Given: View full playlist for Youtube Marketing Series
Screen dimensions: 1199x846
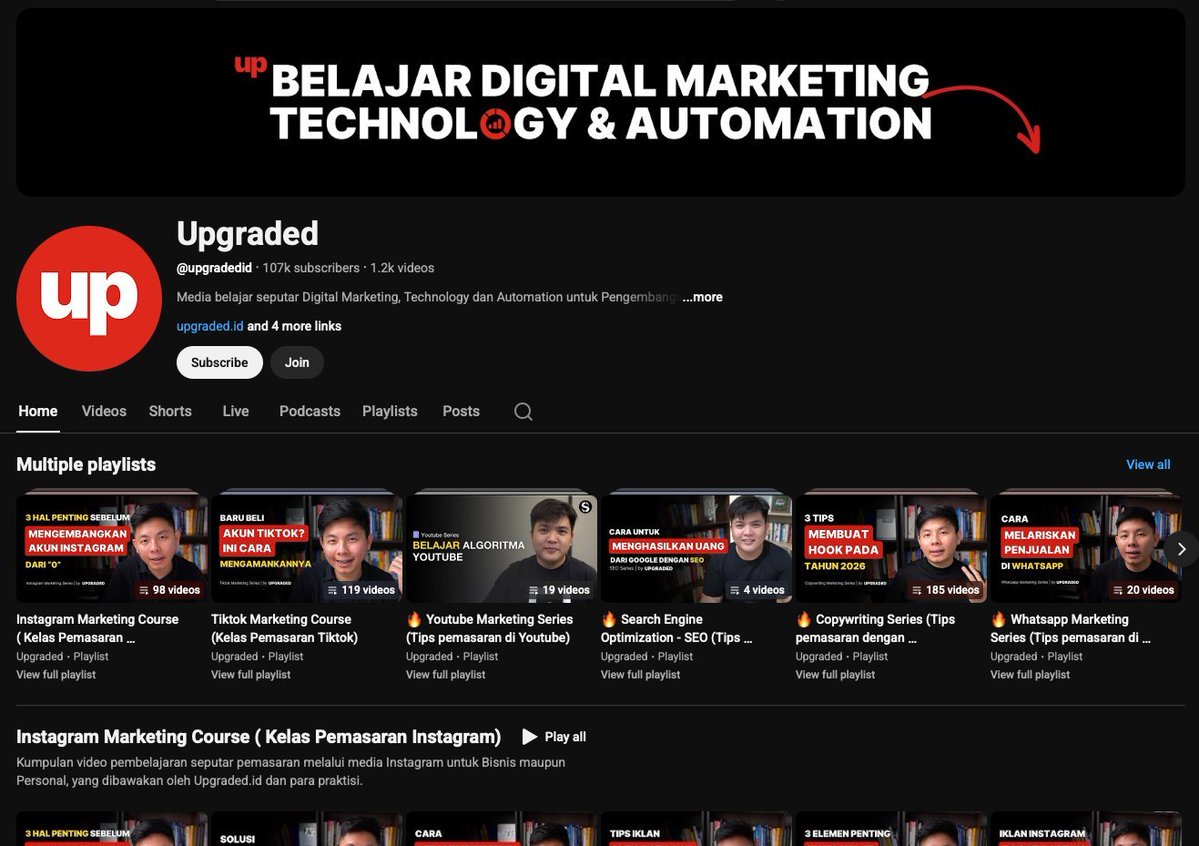Looking at the screenshot, I should tap(446, 675).
